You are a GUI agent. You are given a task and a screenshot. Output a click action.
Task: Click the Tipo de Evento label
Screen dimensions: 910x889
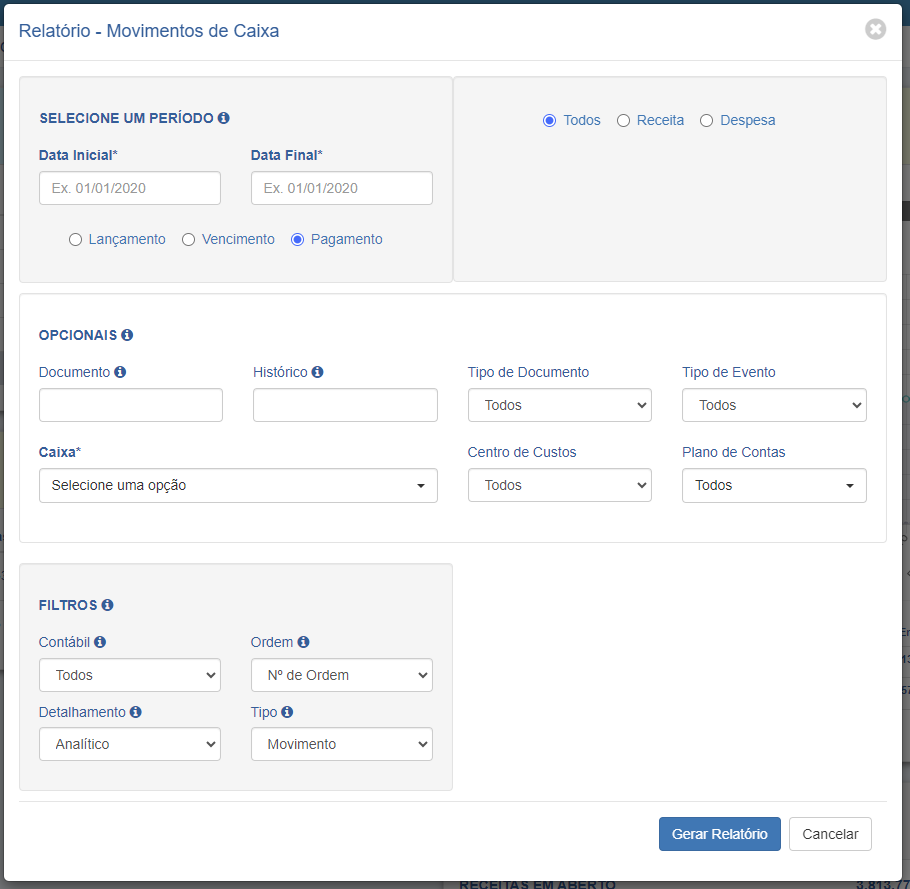click(729, 372)
